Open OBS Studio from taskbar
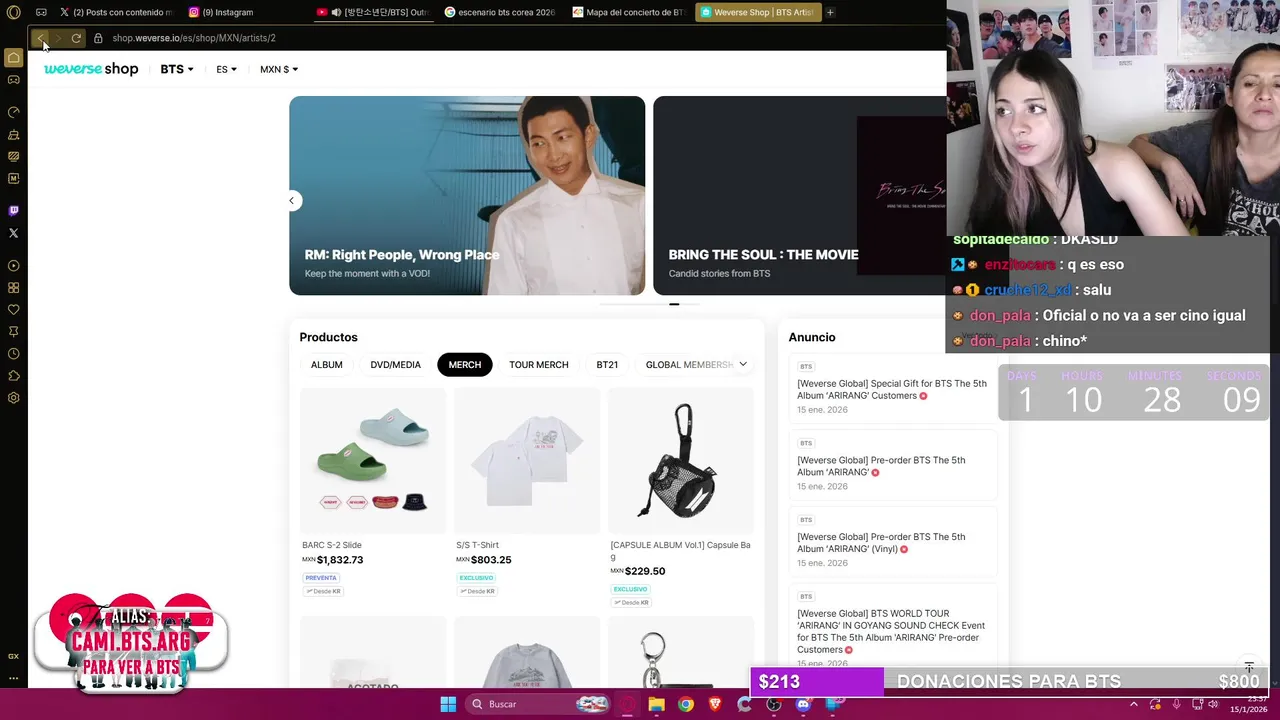Viewport: 1280px width, 720px height. (773, 704)
